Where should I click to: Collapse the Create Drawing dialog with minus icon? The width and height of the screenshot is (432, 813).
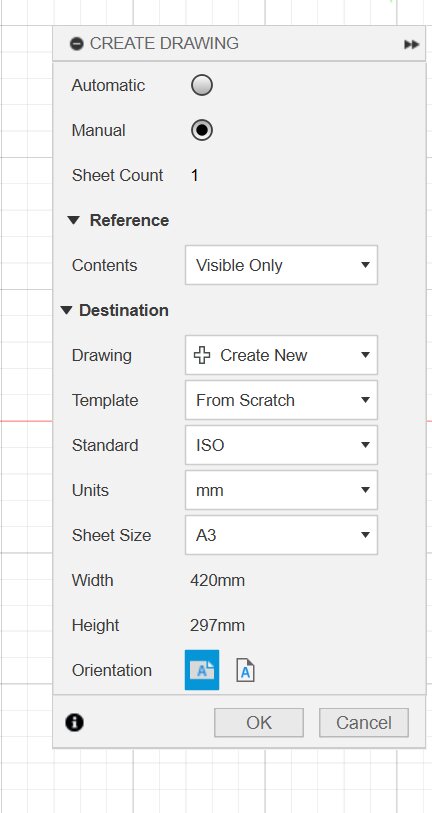click(x=76, y=44)
